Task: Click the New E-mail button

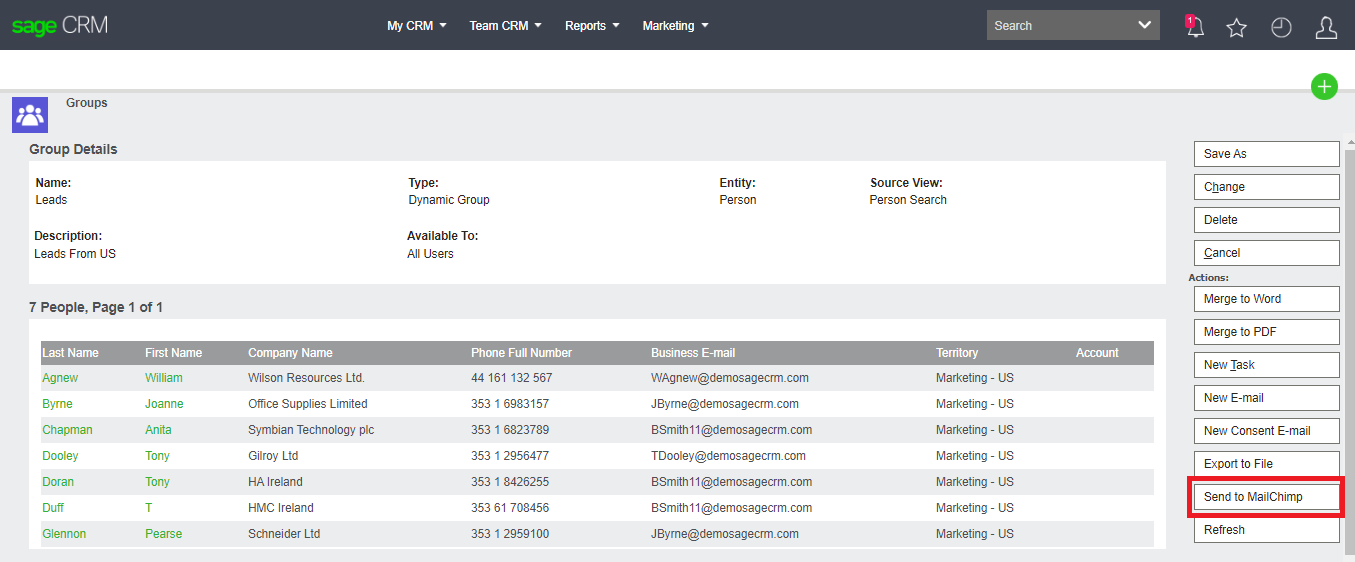Action: tap(1266, 398)
